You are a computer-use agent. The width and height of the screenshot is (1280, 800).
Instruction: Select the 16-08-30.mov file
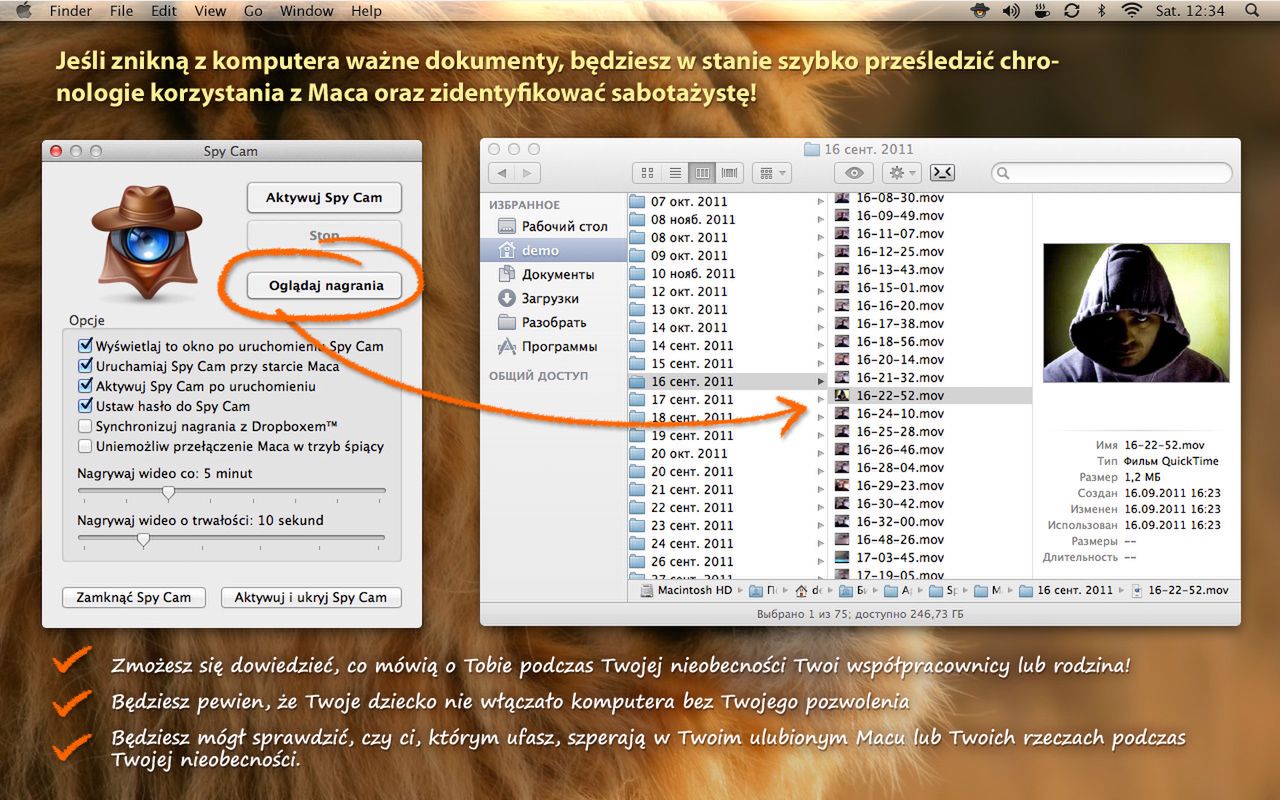pos(932,198)
